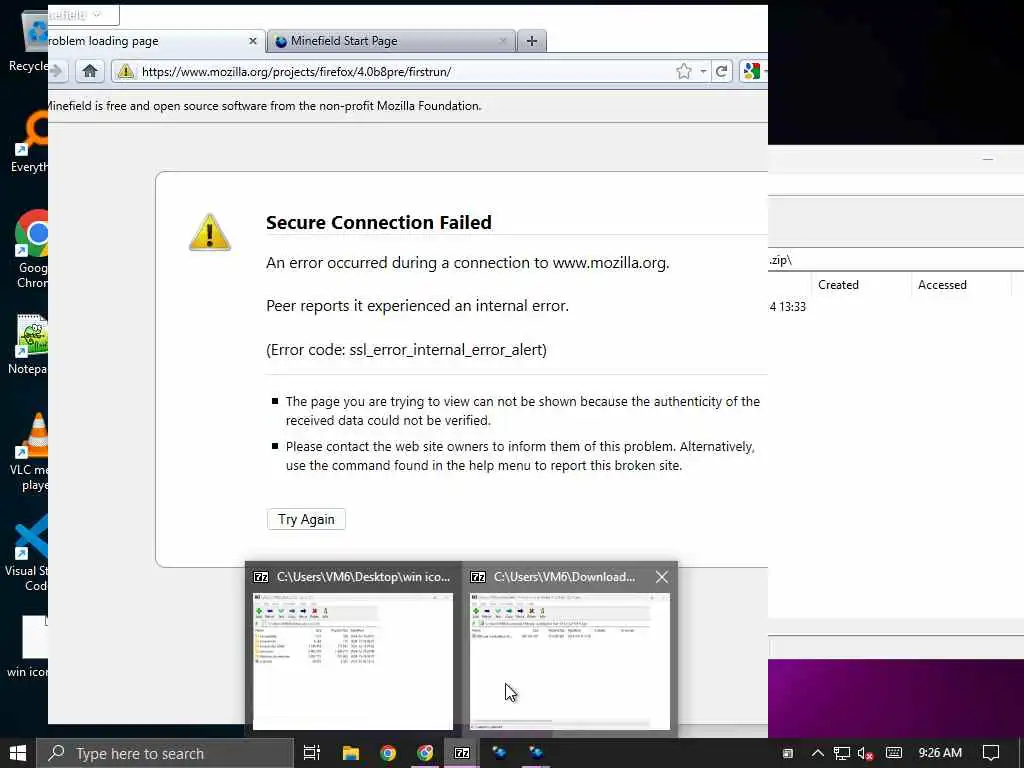Select the Notepad++ desktop shortcut
This screenshot has width=1024, height=768.
pos(29,345)
